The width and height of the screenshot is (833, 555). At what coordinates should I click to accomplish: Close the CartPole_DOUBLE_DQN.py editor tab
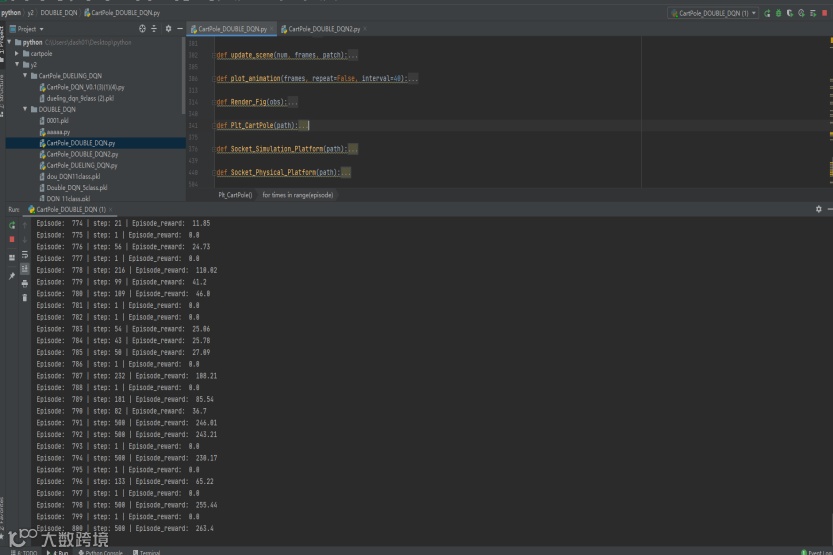coord(271,29)
